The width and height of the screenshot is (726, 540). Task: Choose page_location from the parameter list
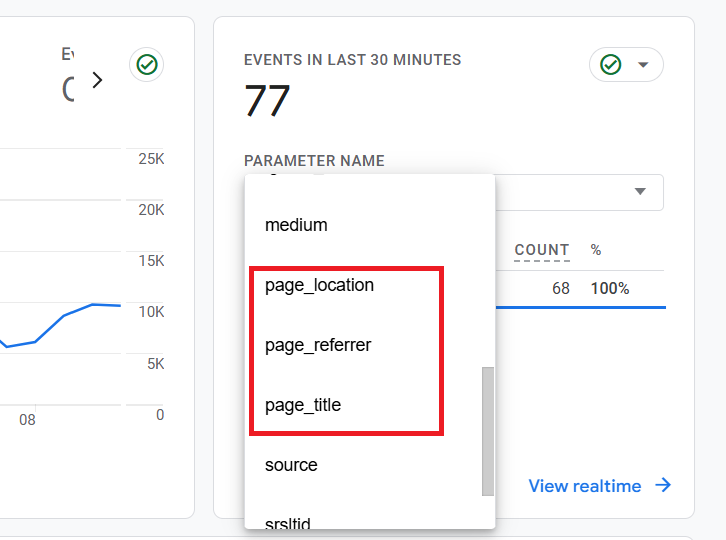tap(319, 285)
